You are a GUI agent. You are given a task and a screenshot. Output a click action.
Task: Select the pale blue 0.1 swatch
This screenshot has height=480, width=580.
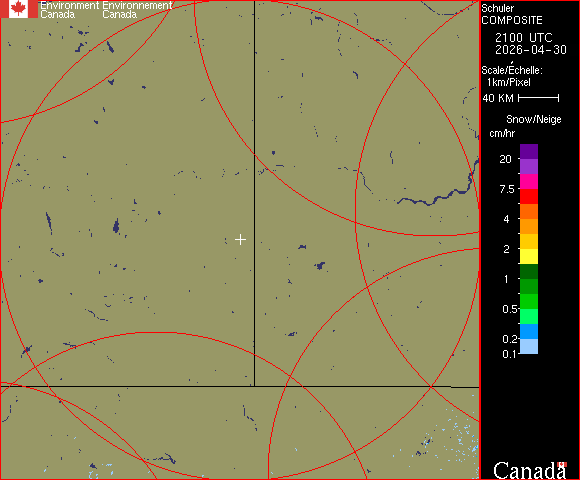[529, 347]
